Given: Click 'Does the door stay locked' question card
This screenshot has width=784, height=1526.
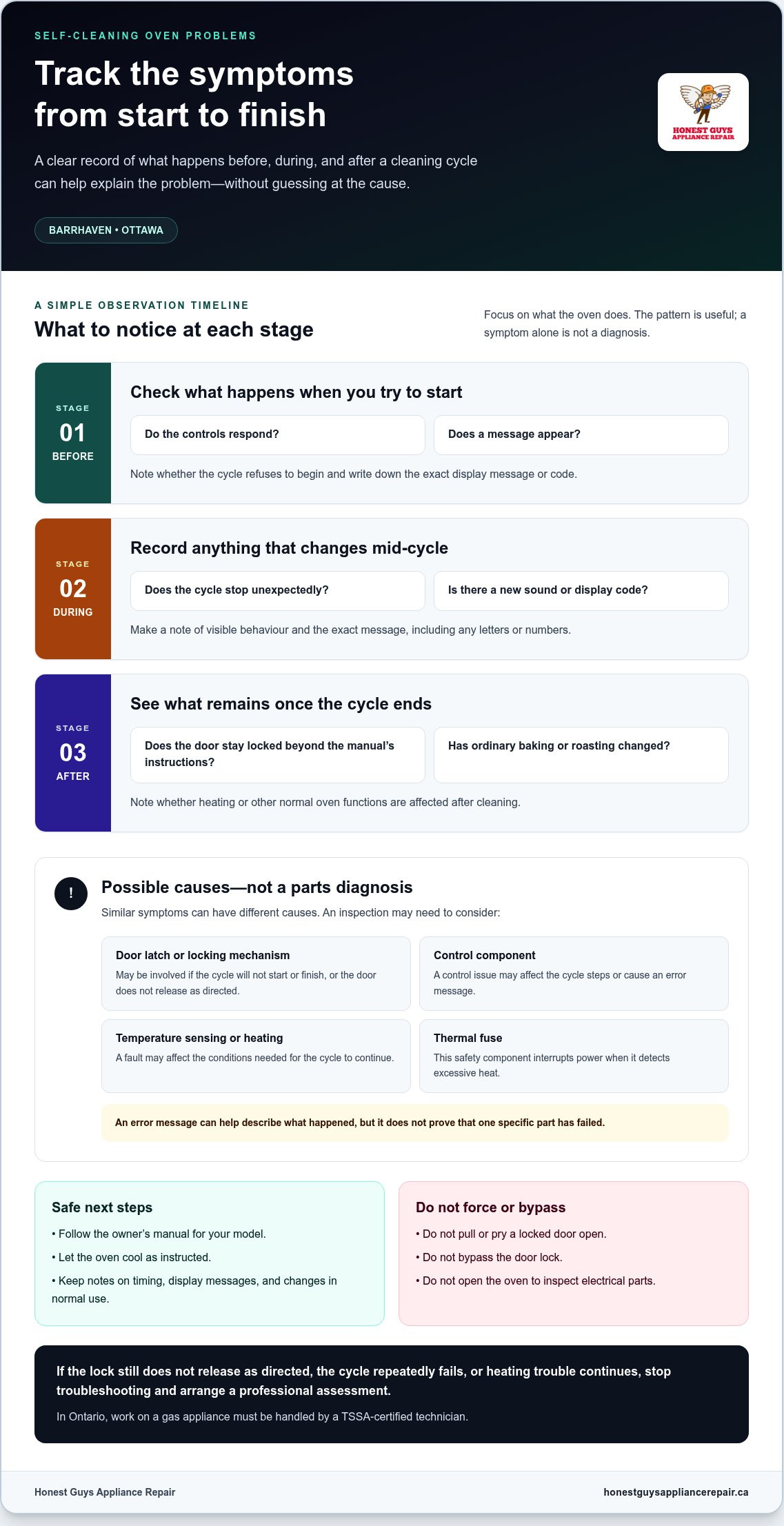Looking at the screenshot, I should click(x=278, y=755).
